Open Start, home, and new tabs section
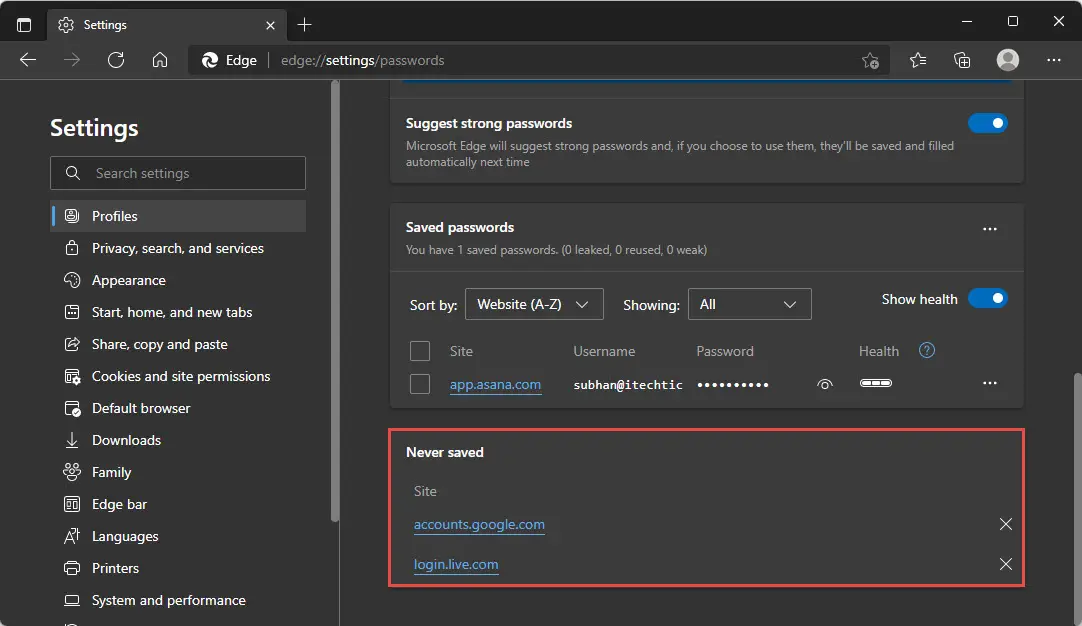Viewport: 1082px width, 626px height. click(x=178, y=312)
